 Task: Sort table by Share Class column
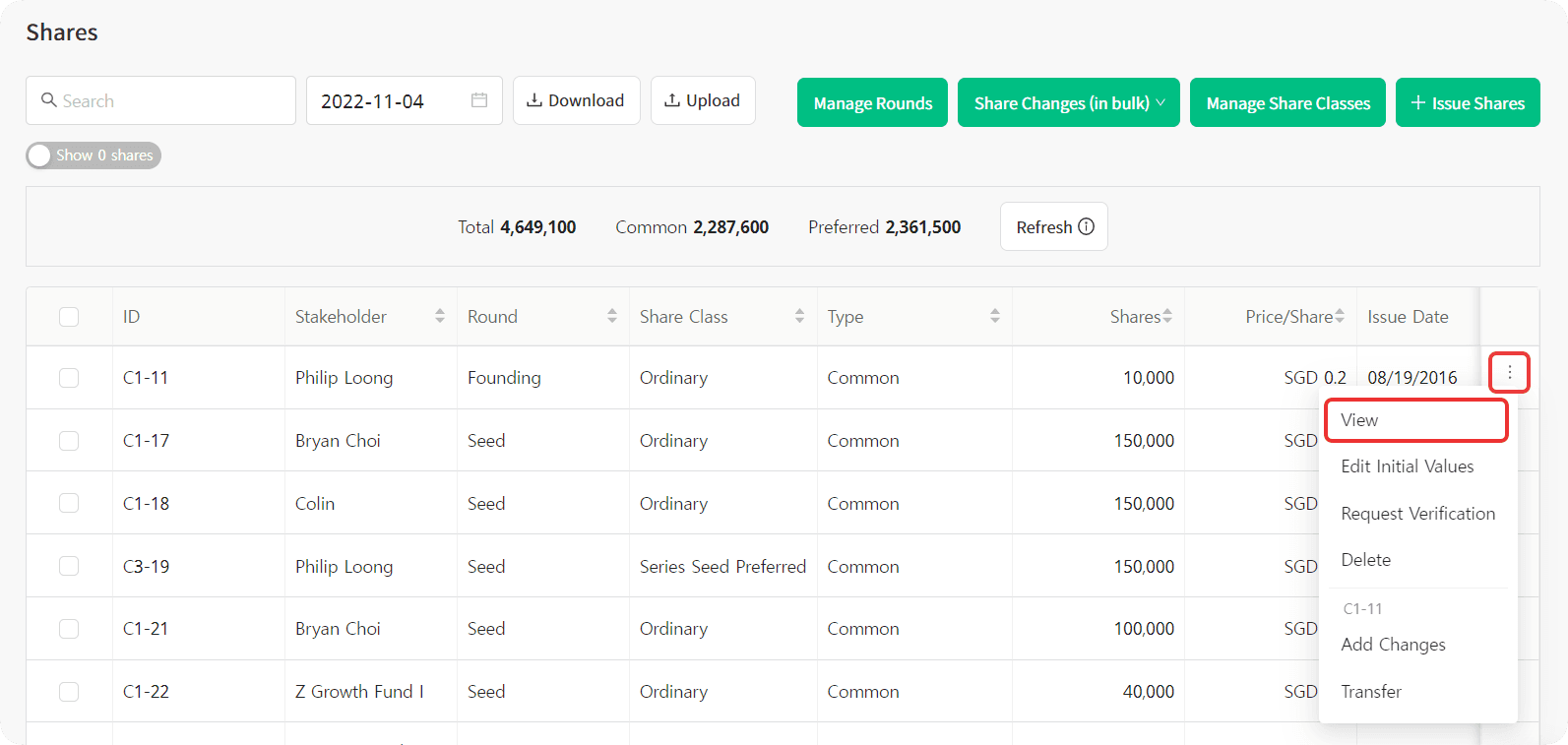[x=799, y=316]
